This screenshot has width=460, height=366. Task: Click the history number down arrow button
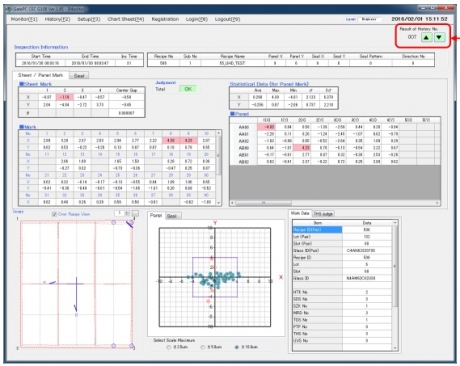439,37
